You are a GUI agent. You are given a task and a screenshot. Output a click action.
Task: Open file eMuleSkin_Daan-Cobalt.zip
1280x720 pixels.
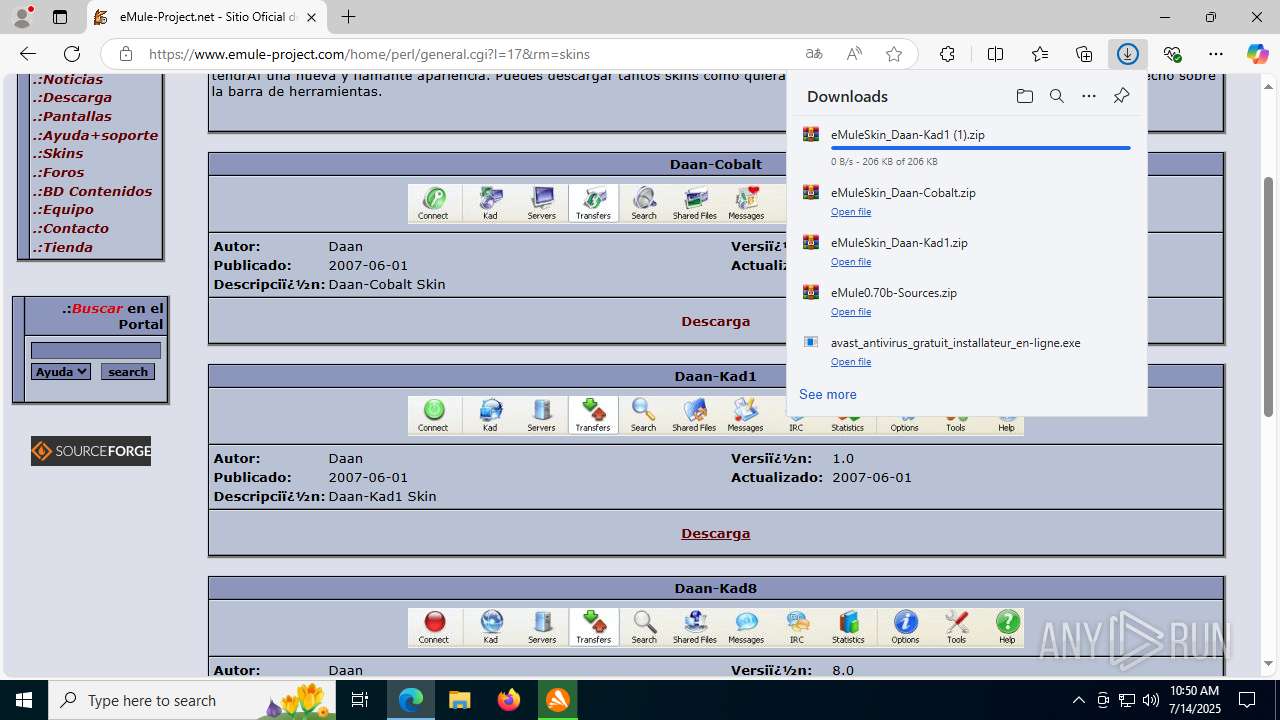851,212
